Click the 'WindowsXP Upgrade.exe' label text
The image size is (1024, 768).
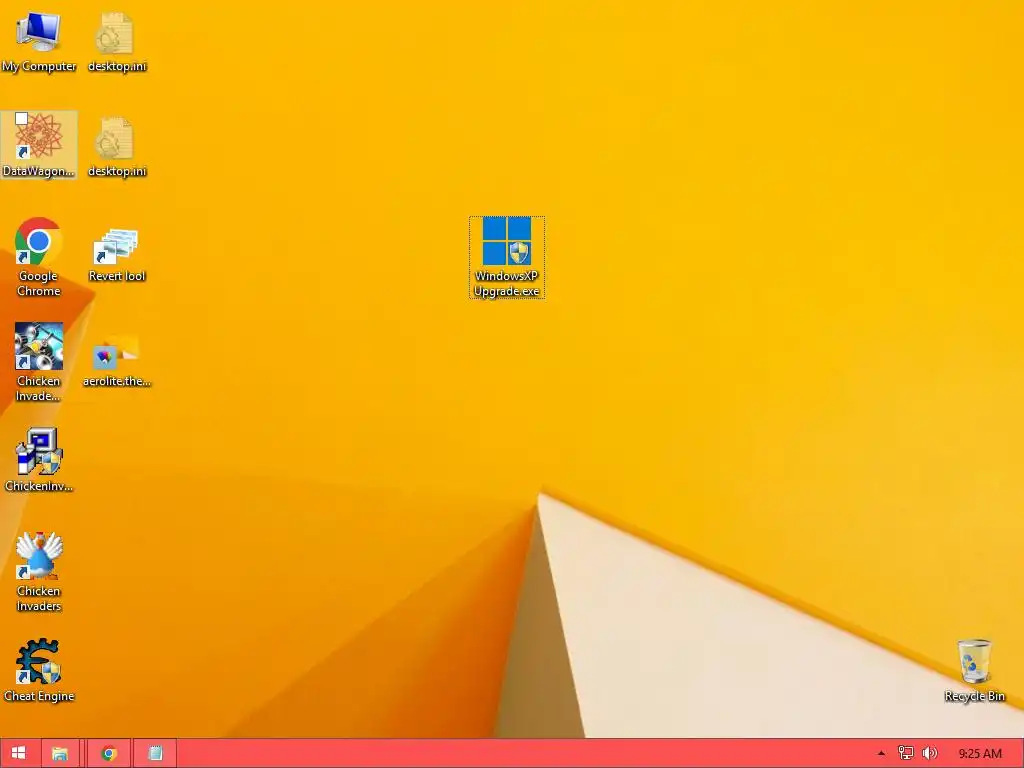coord(507,283)
